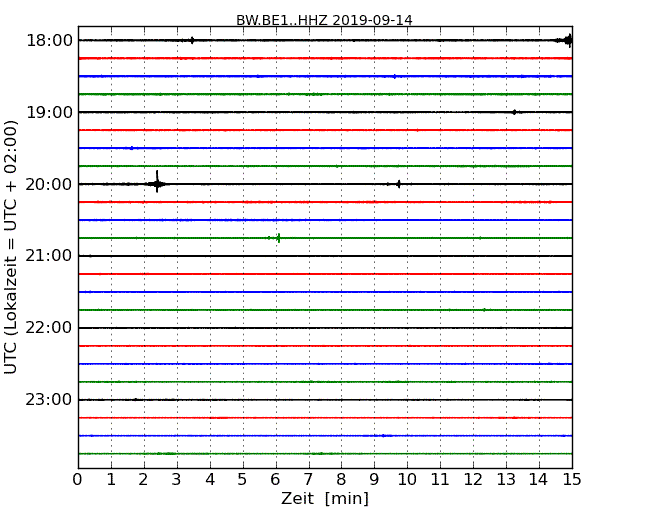
Task: Select the 22:00 time label
Action: 49,328
